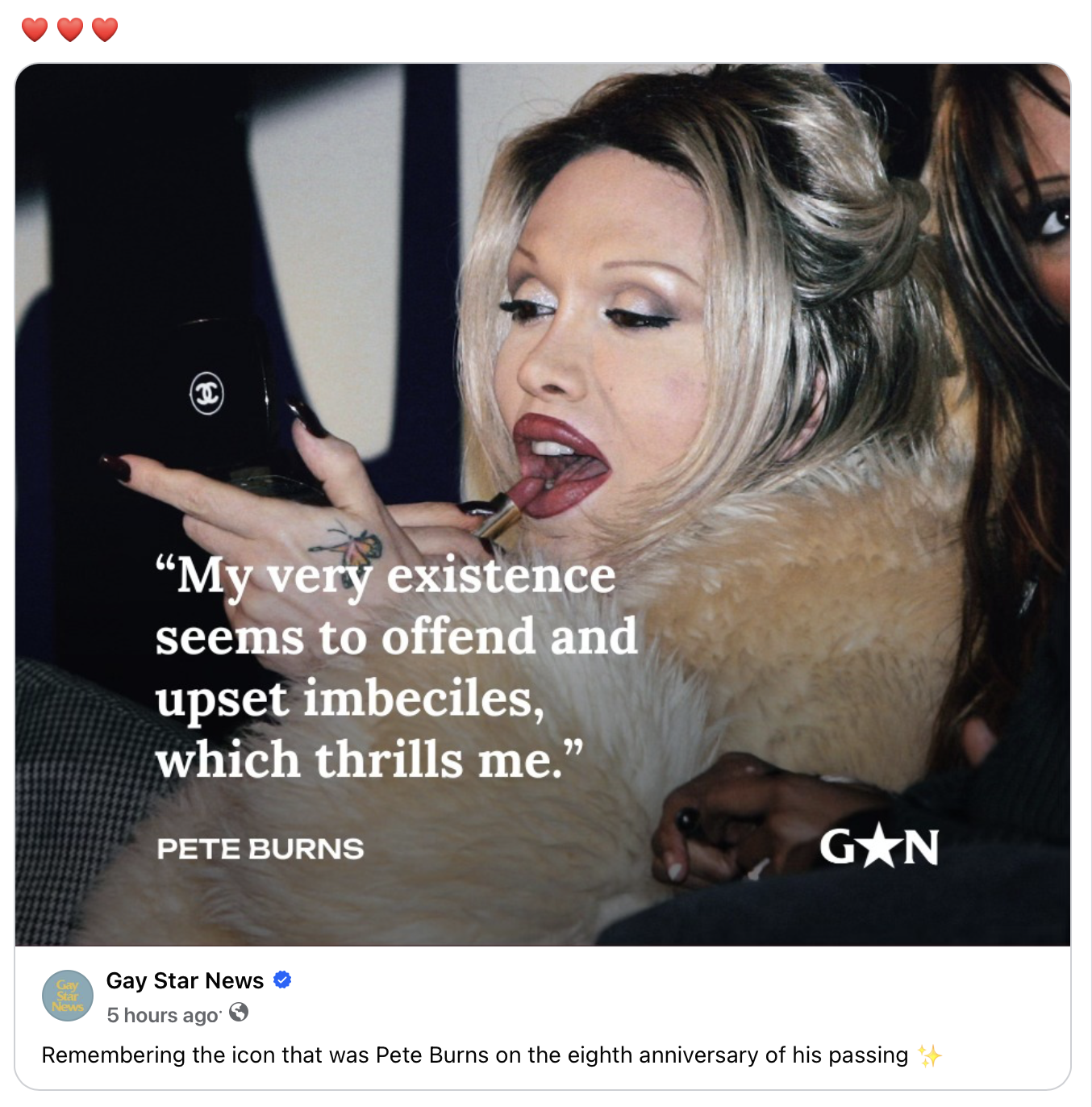Open the Gay Star News page link

coord(185,980)
